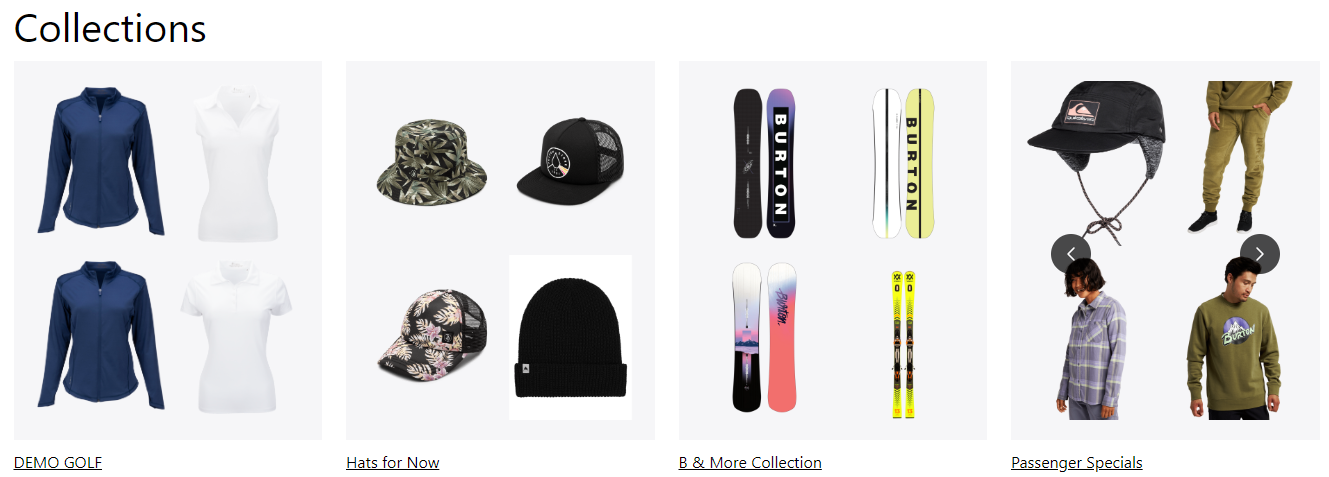Open the B & More Collection link
Screen dimensions: 1329x477
(x=750, y=462)
